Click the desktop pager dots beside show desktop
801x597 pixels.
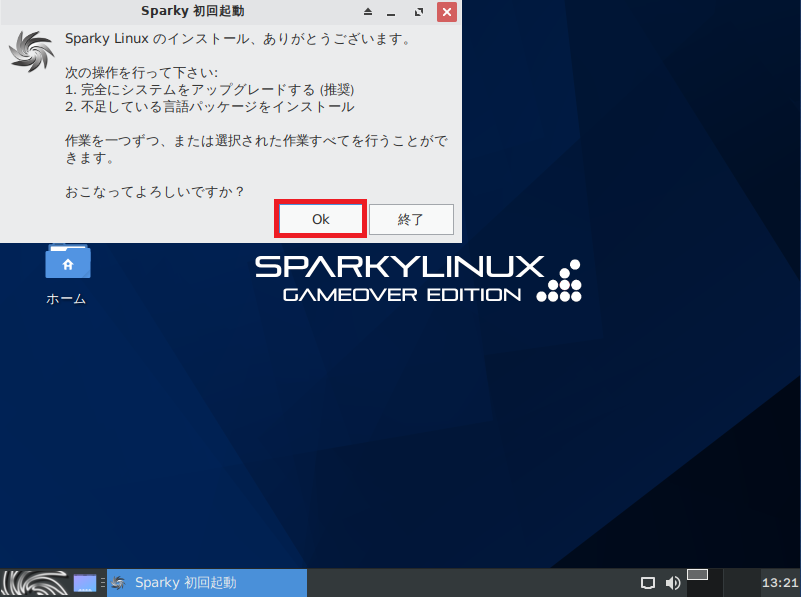[x=103, y=583]
